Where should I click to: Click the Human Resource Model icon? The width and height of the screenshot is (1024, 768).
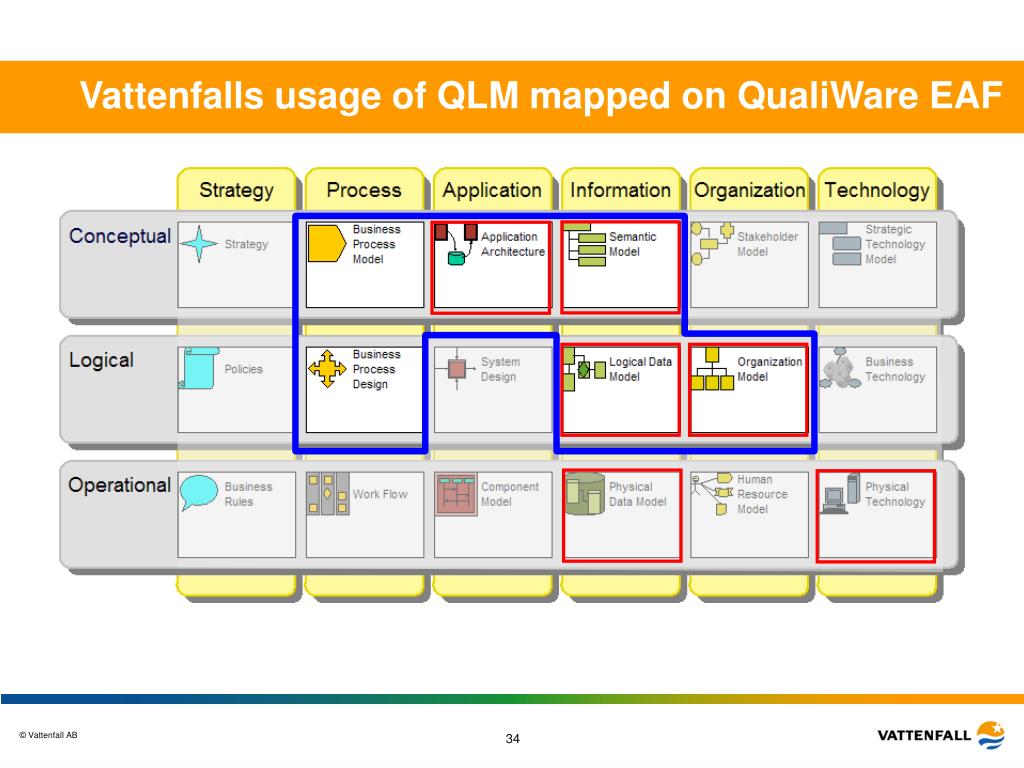(712, 494)
